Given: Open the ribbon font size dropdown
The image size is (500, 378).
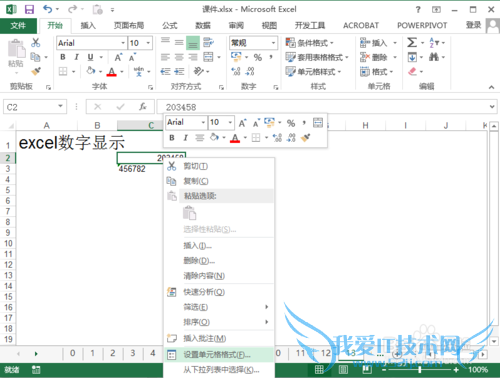Looking at the screenshot, I should click(148, 43).
